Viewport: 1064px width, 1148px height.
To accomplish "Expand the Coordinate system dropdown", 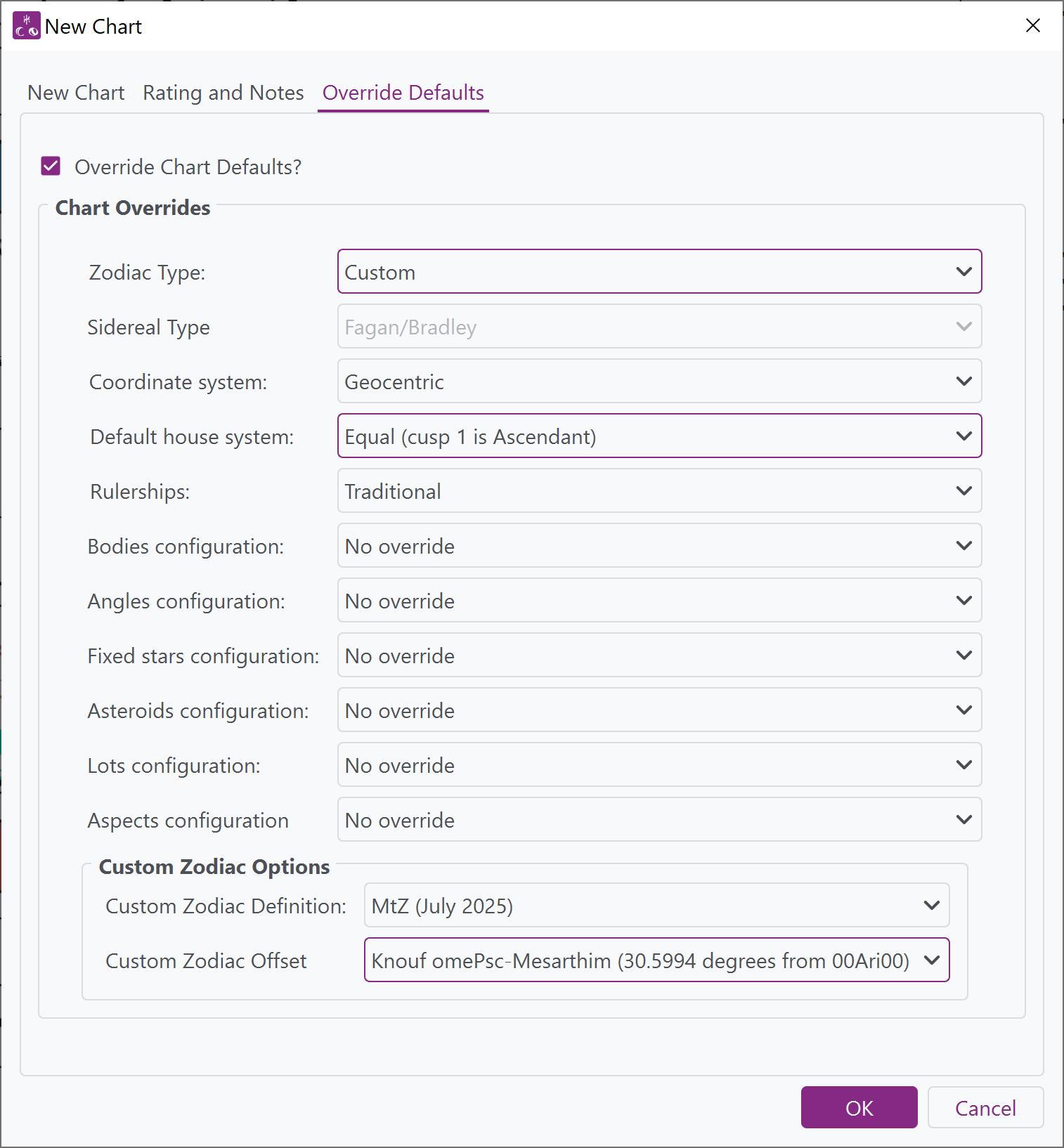I will [x=659, y=381].
